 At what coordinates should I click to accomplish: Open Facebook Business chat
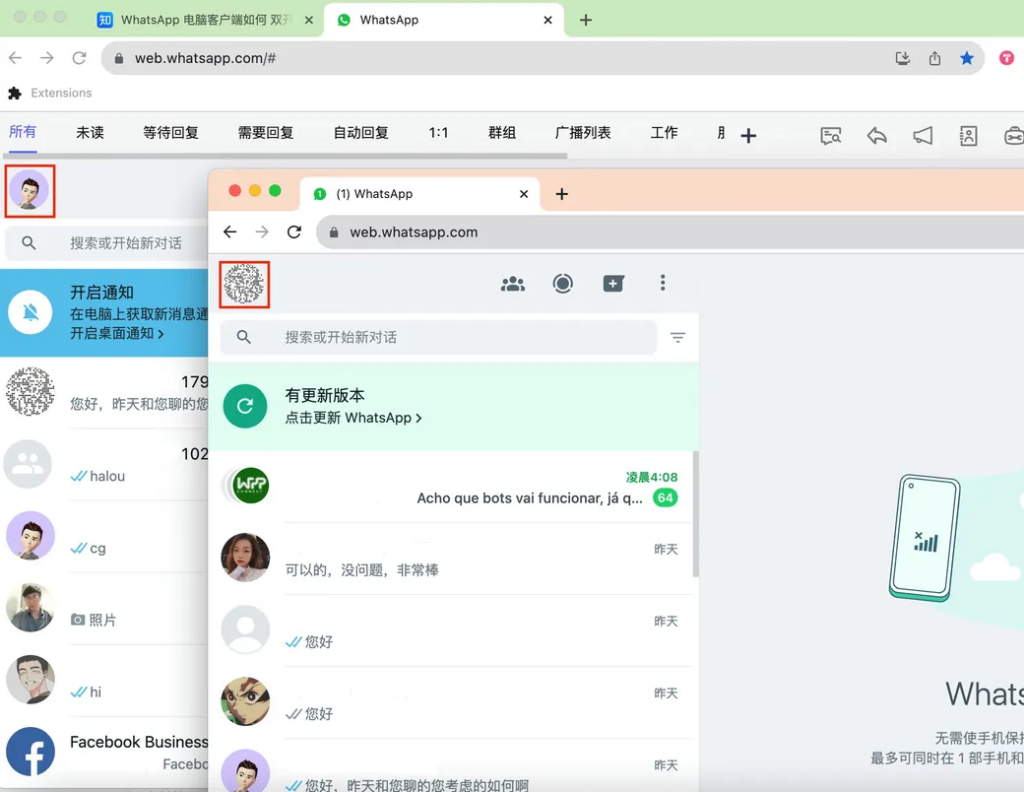(x=104, y=752)
